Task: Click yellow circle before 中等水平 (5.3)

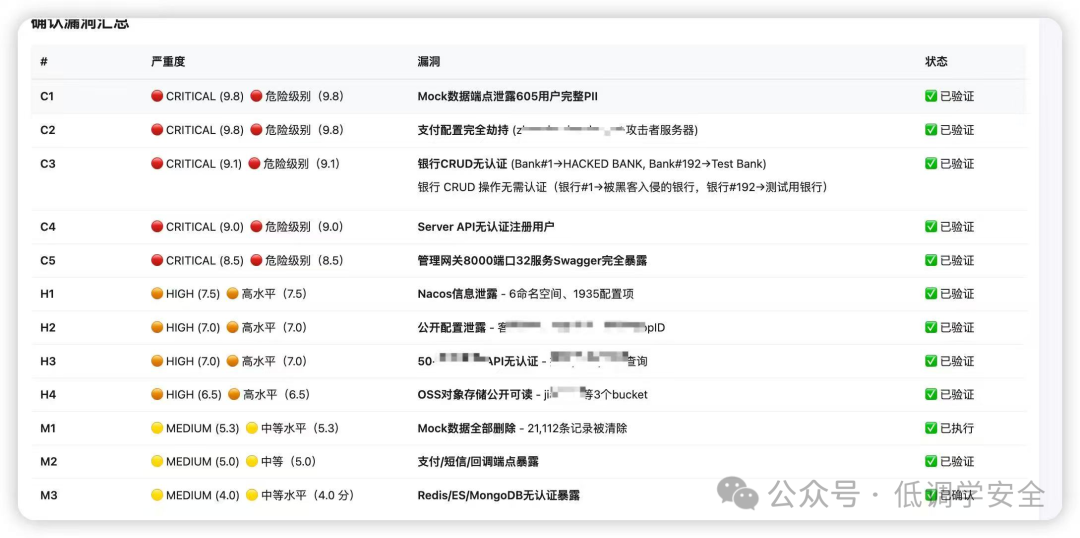Action: point(252,428)
